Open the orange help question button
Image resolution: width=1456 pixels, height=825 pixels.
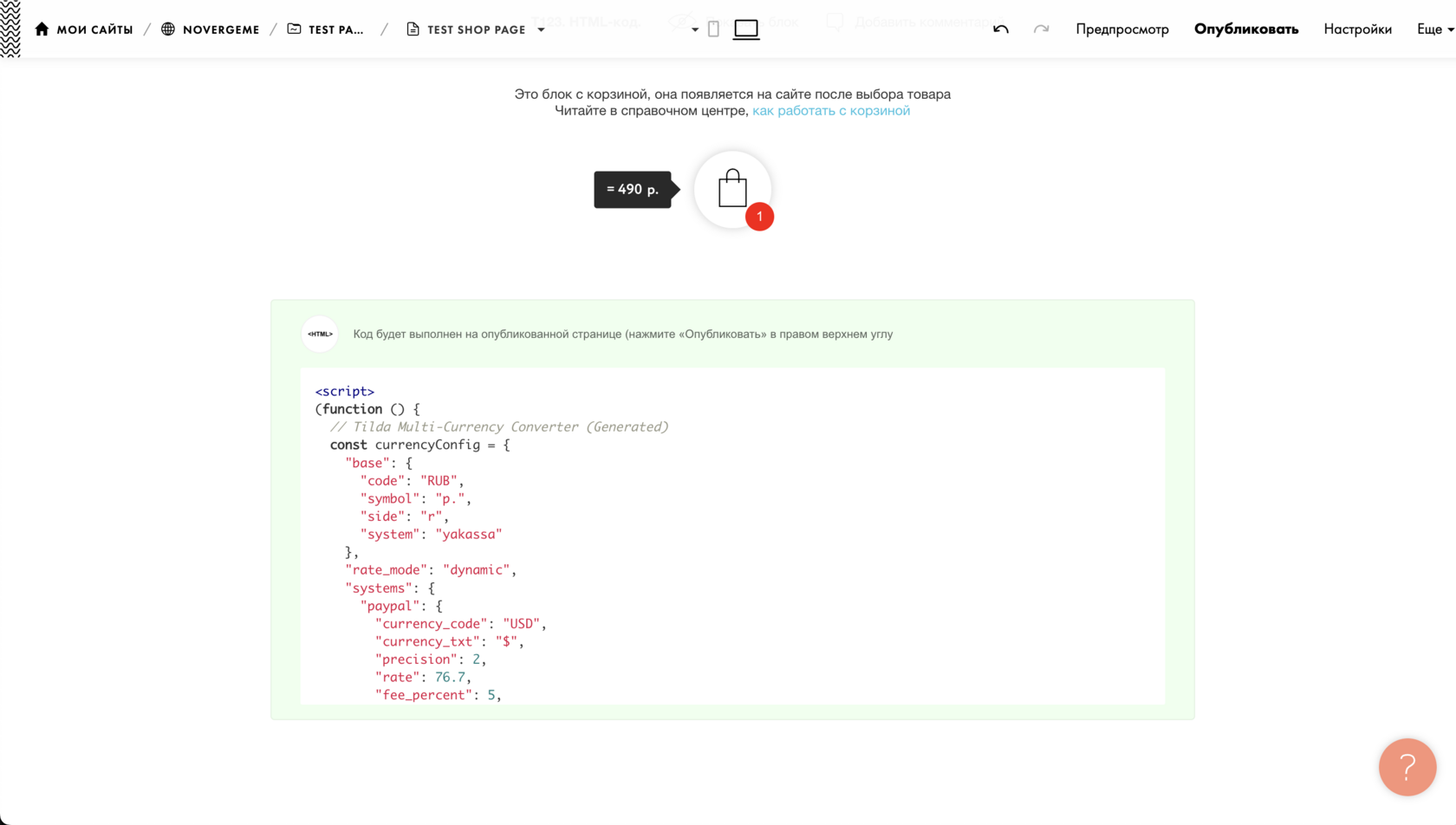coord(1407,767)
